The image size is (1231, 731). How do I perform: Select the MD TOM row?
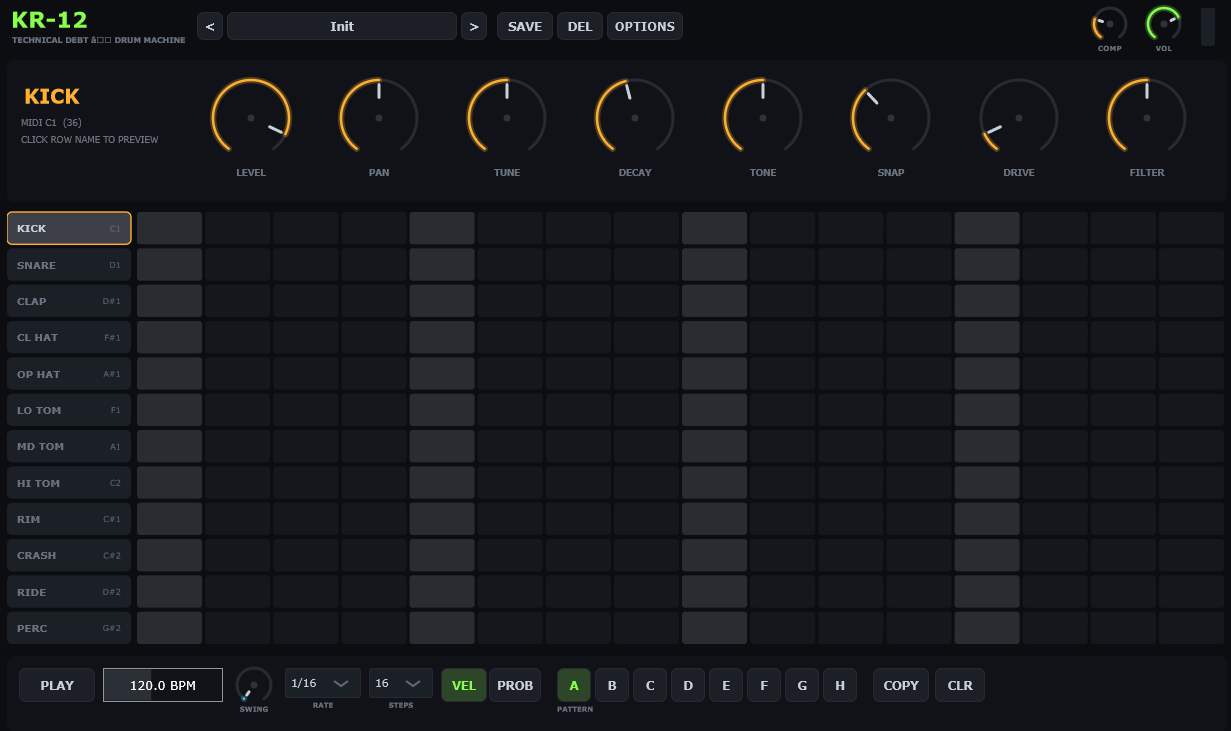click(x=69, y=446)
